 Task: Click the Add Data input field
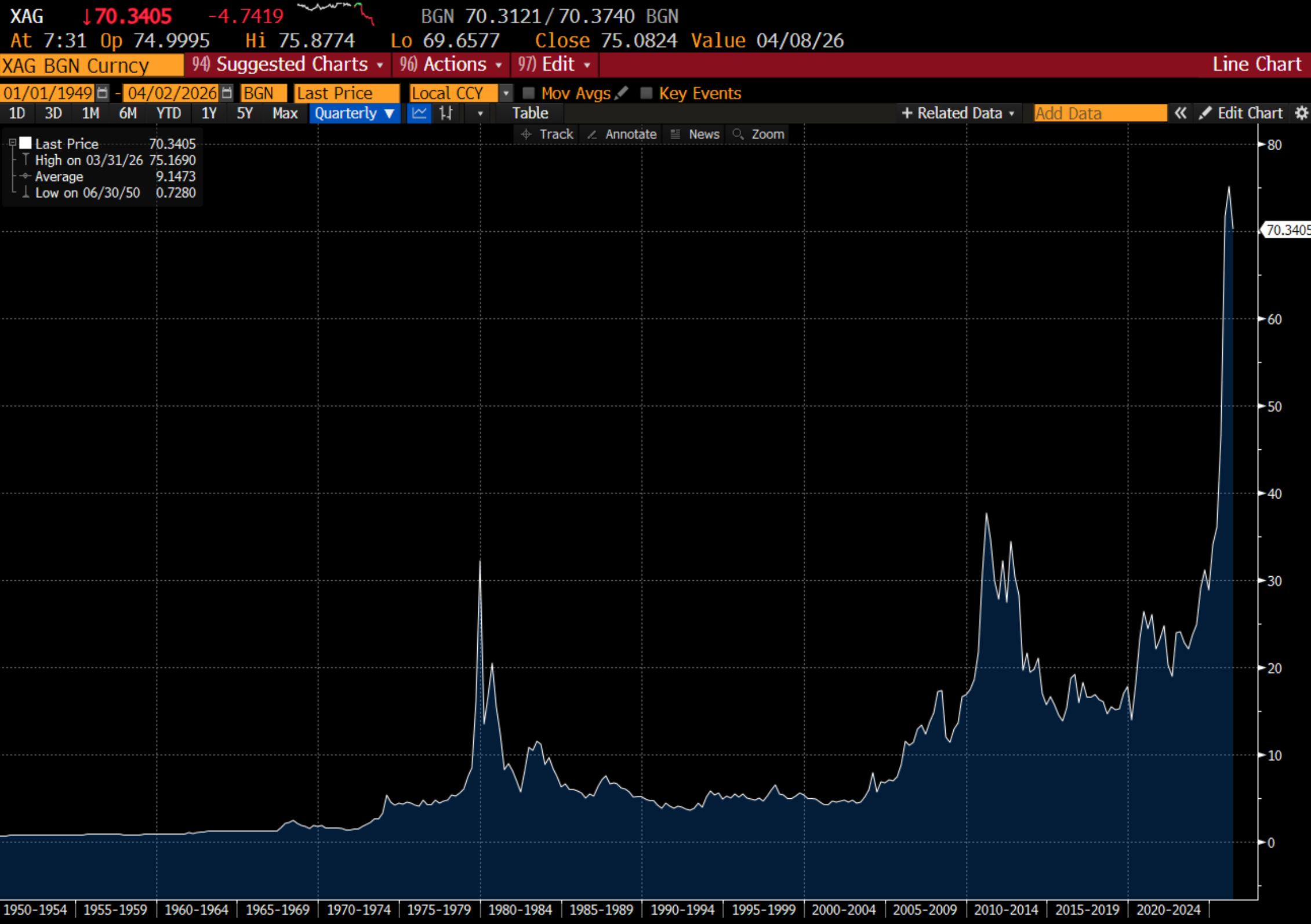(1099, 113)
